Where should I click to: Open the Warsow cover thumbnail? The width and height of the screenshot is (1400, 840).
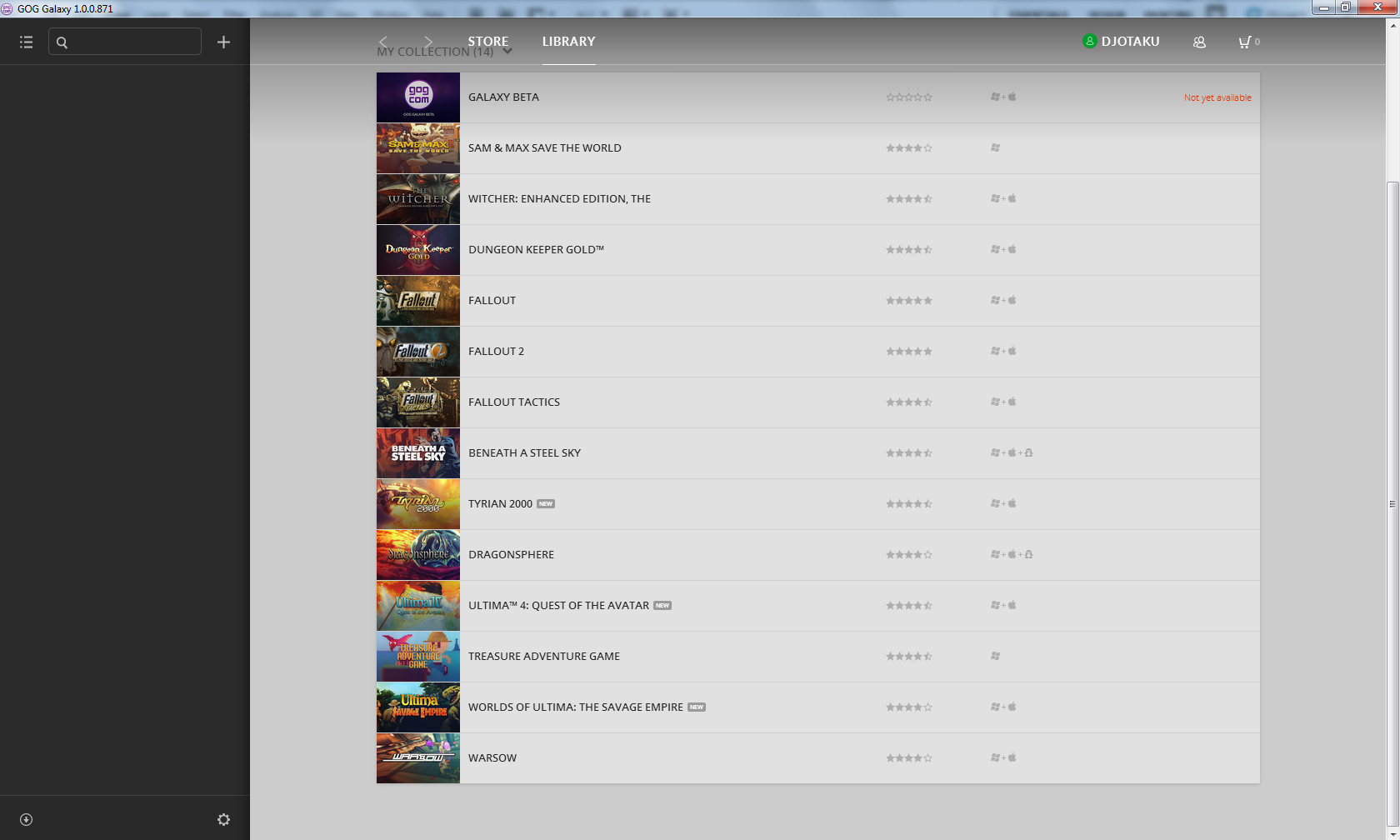[418, 758]
